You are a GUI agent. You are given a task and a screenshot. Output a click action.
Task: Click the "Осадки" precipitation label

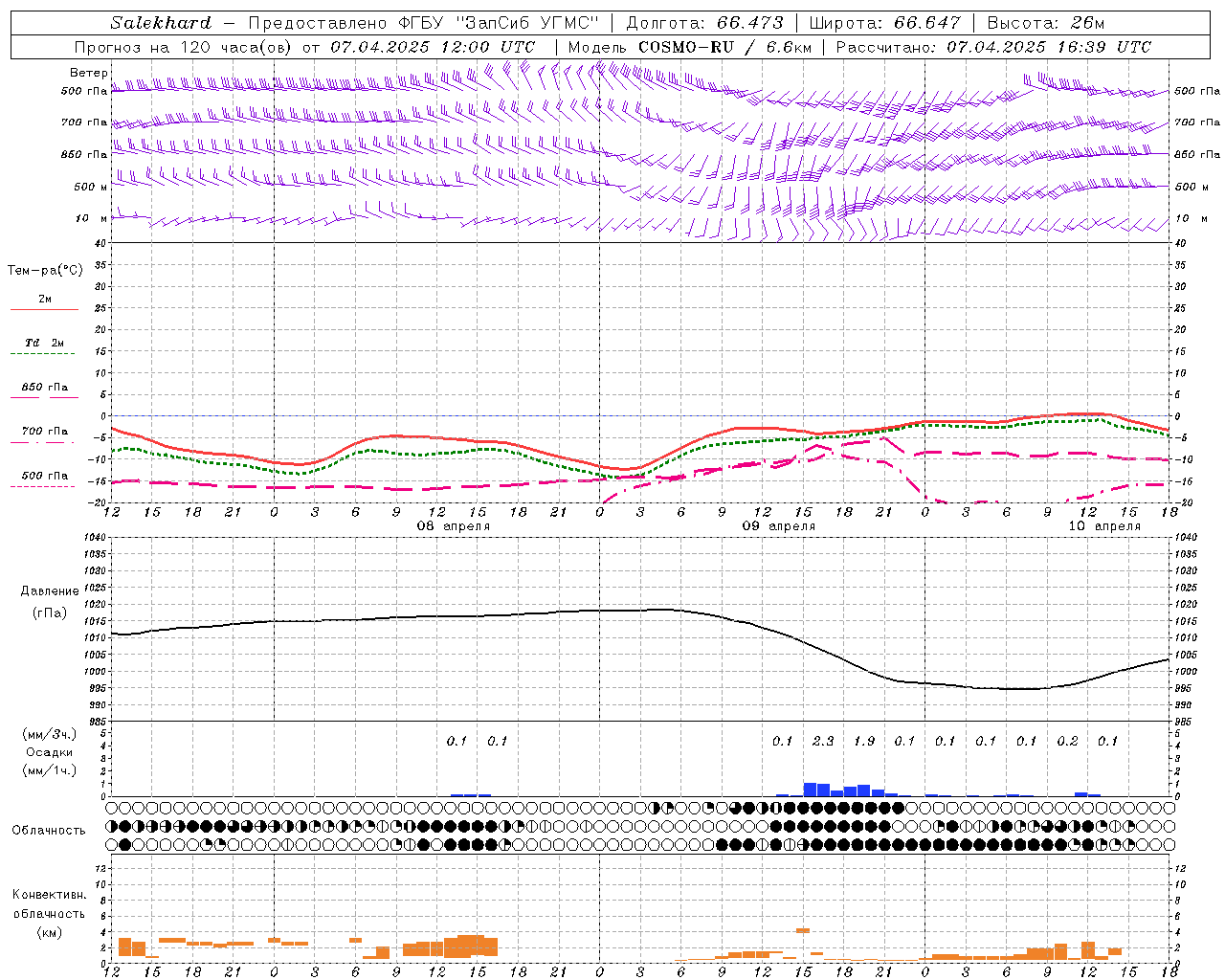50,752
